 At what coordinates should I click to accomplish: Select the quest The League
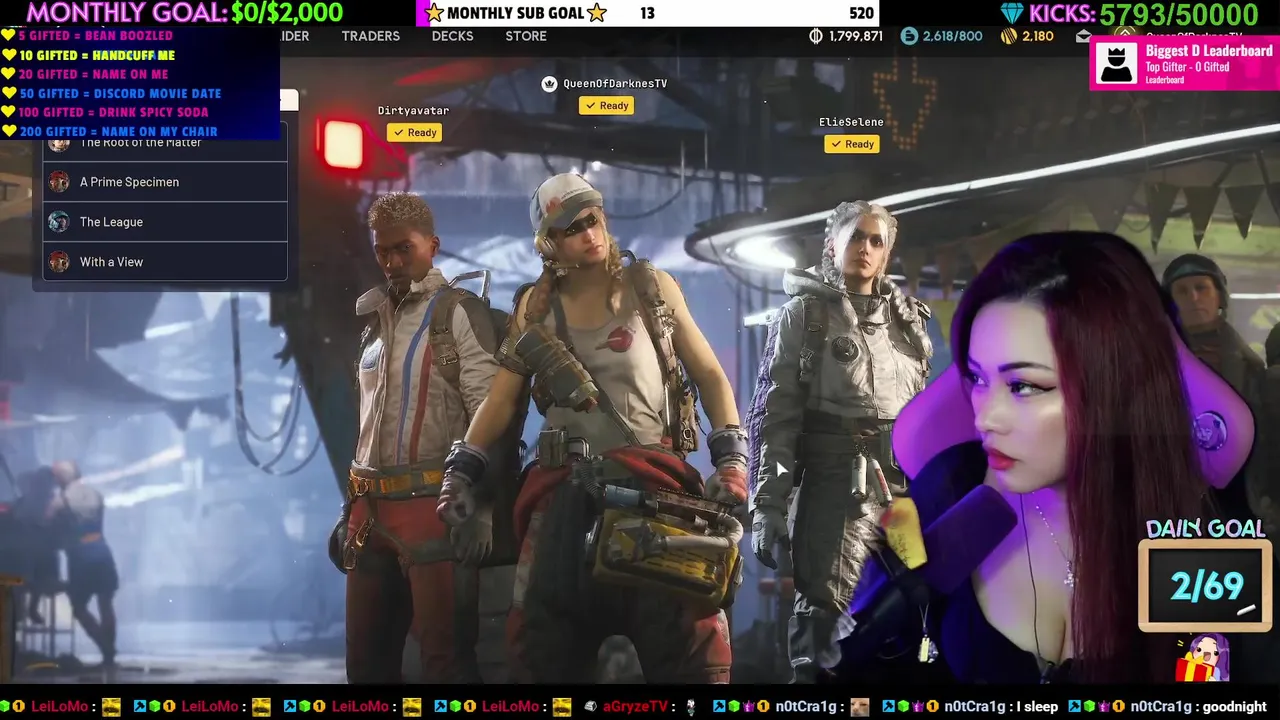tap(165, 222)
